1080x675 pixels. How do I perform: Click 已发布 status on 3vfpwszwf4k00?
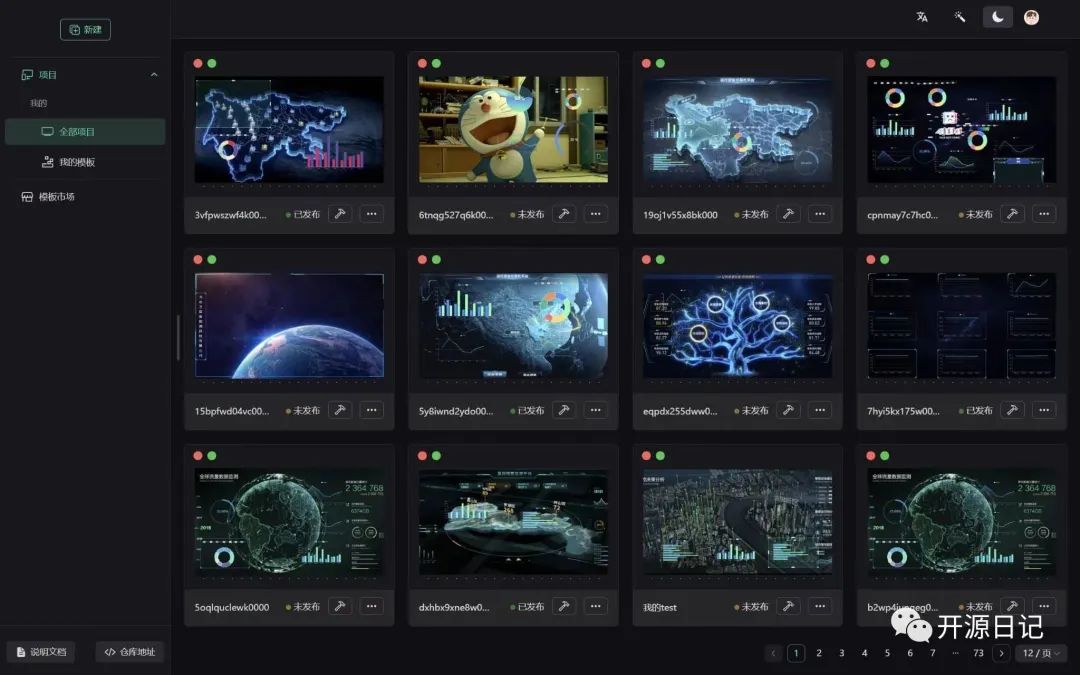(x=303, y=214)
